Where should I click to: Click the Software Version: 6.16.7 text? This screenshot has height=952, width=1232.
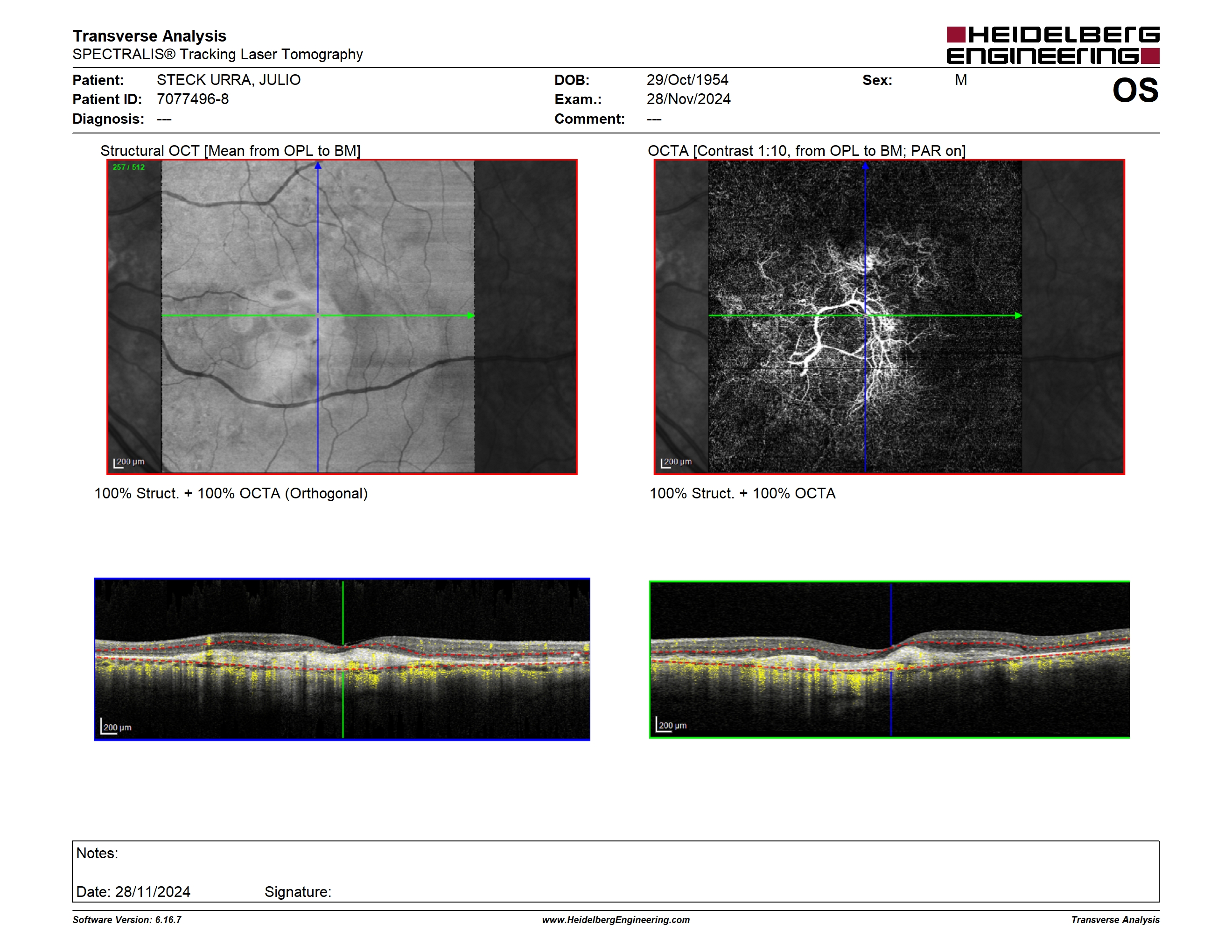coord(127,919)
